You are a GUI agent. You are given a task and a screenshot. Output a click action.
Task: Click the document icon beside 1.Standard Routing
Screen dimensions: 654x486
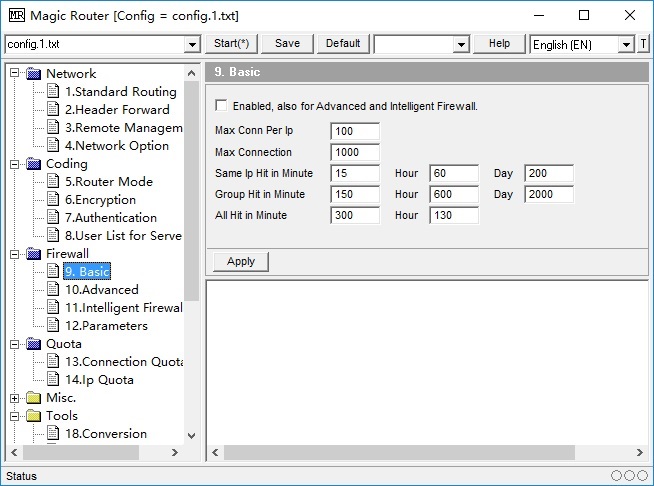[x=53, y=91]
